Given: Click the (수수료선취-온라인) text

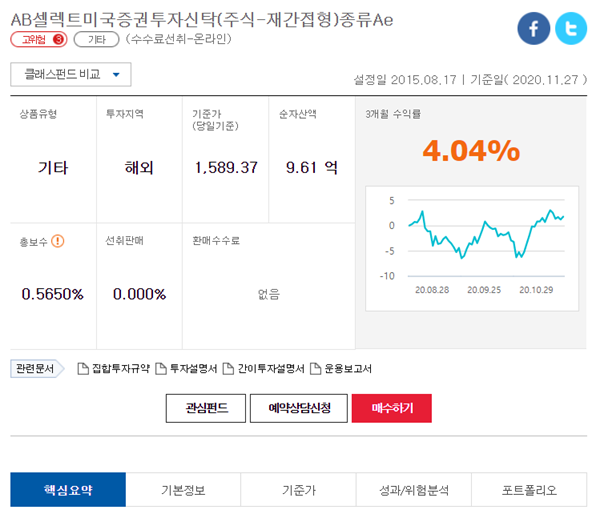Looking at the screenshot, I should [x=178, y=39].
